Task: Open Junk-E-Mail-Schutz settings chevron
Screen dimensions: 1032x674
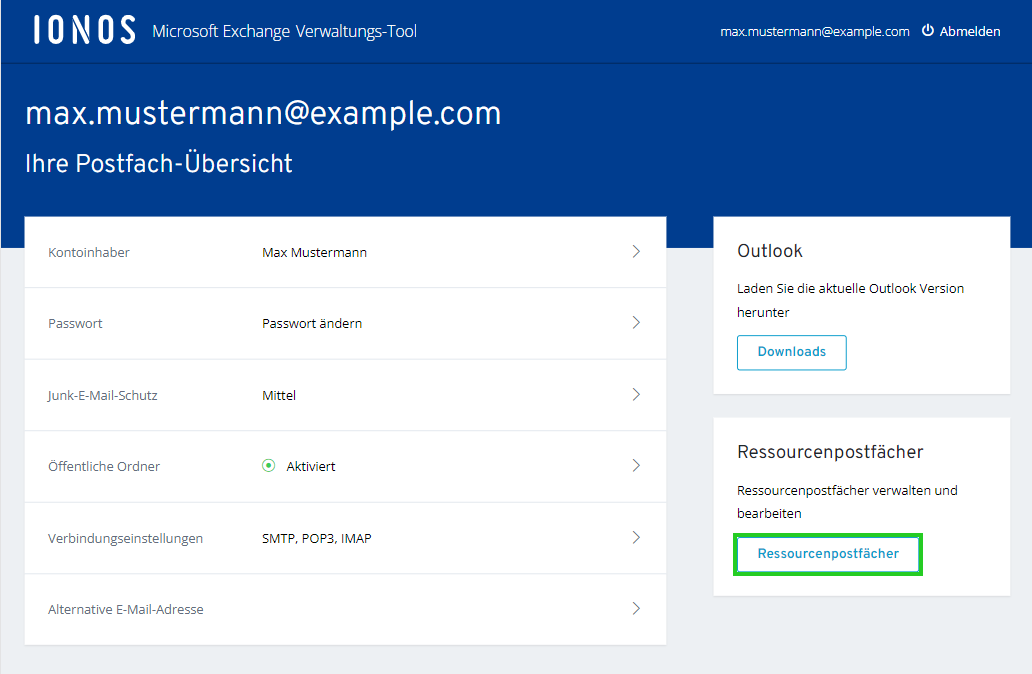Action: (x=636, y=394)
